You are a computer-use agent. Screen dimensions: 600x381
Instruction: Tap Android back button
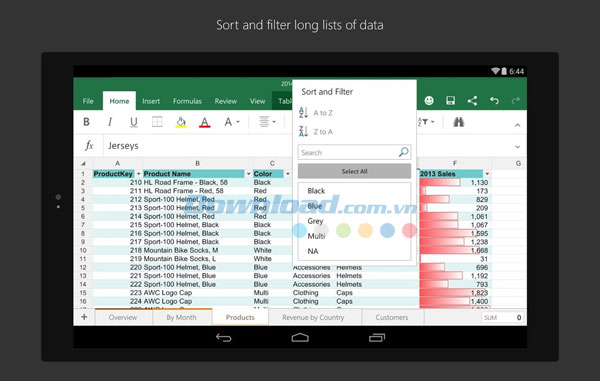click(x=223, y=337)
